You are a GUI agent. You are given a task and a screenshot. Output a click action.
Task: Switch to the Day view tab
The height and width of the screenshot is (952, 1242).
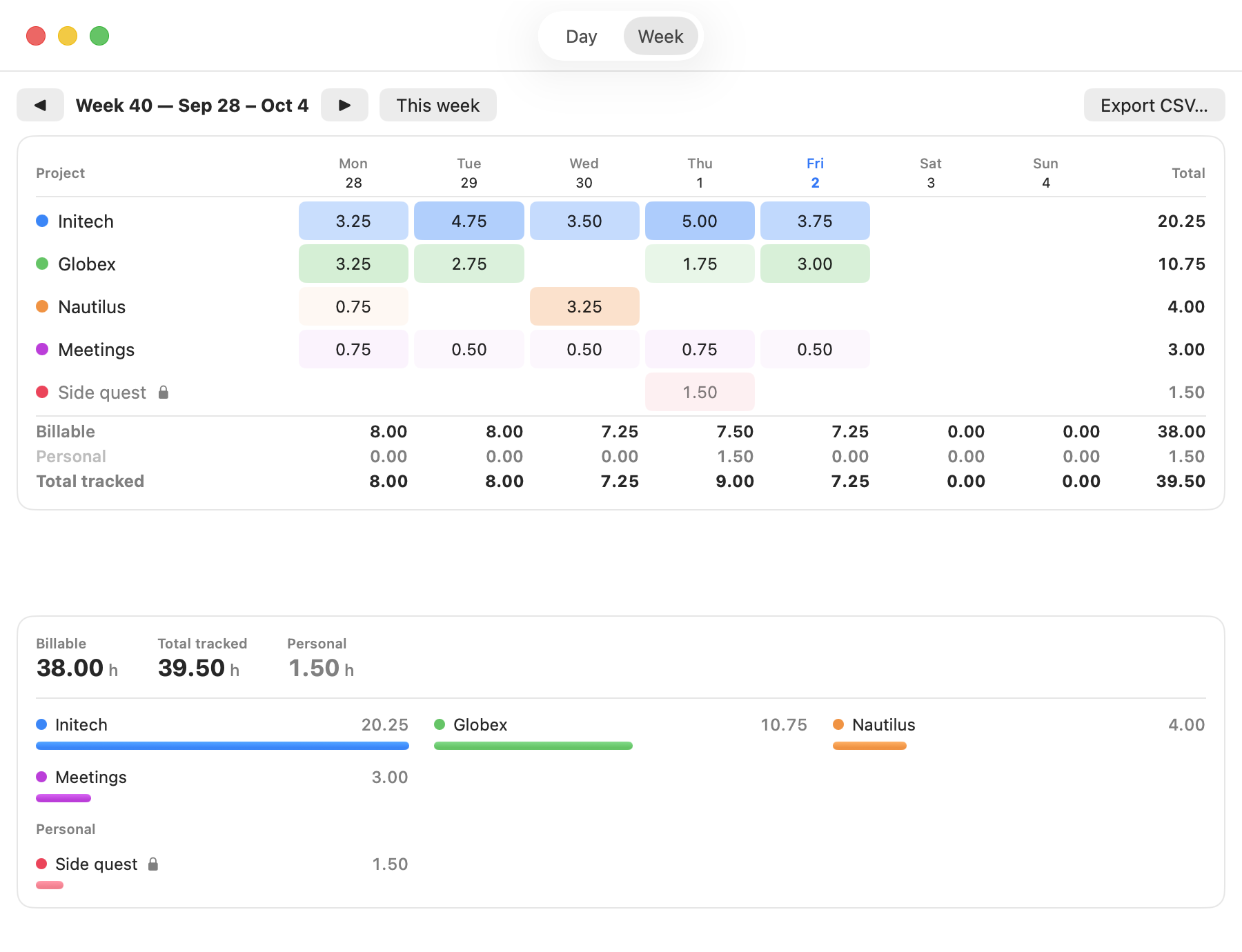pos(581,36)
